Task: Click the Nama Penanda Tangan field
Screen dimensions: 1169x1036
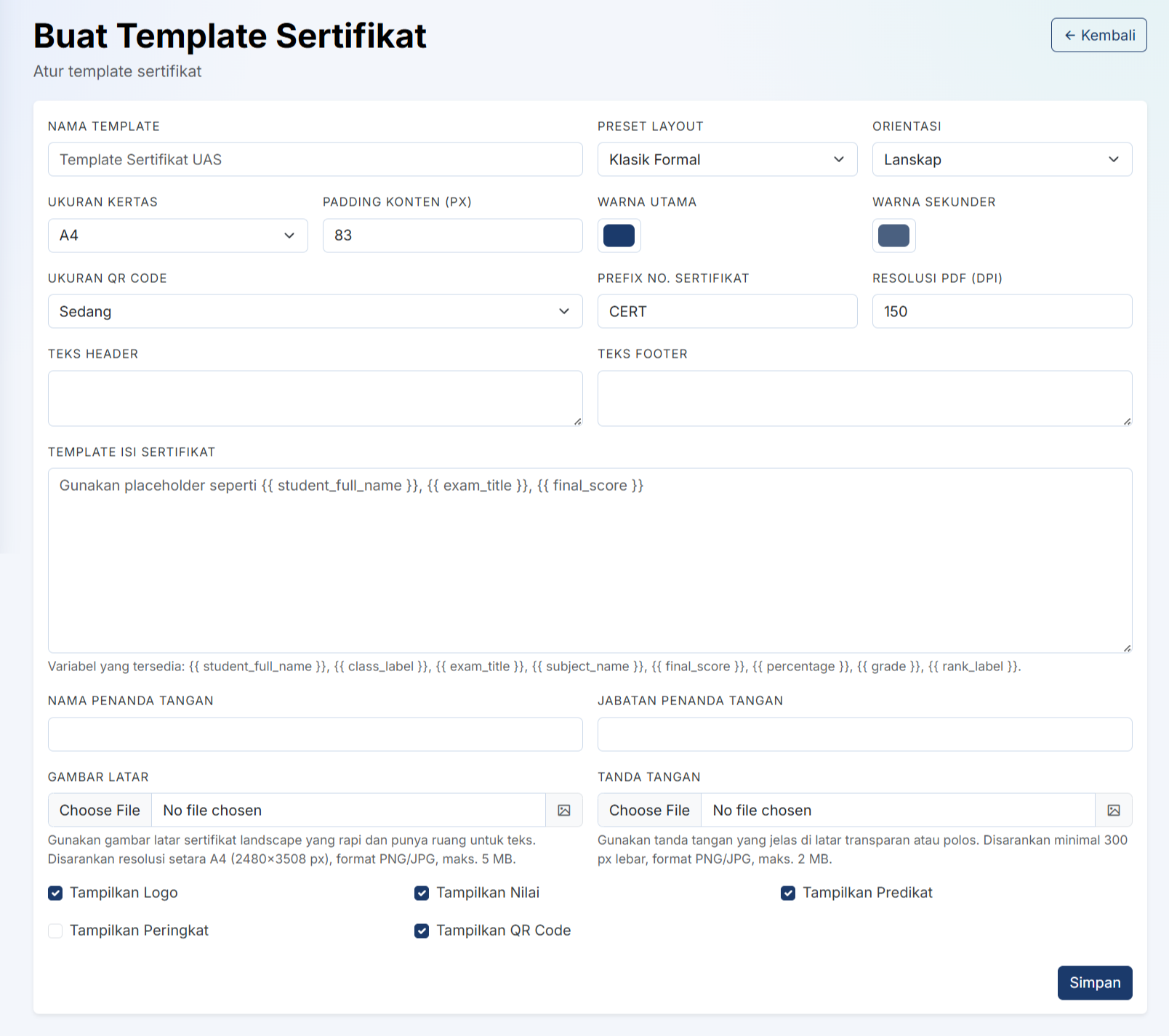Action: (315, 734)
